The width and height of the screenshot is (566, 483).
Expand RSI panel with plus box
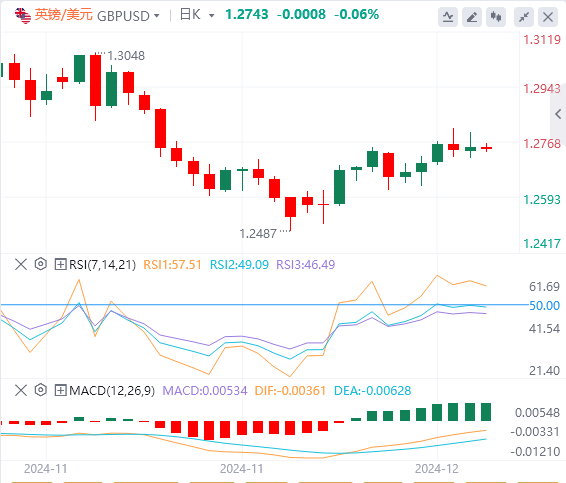60,264
